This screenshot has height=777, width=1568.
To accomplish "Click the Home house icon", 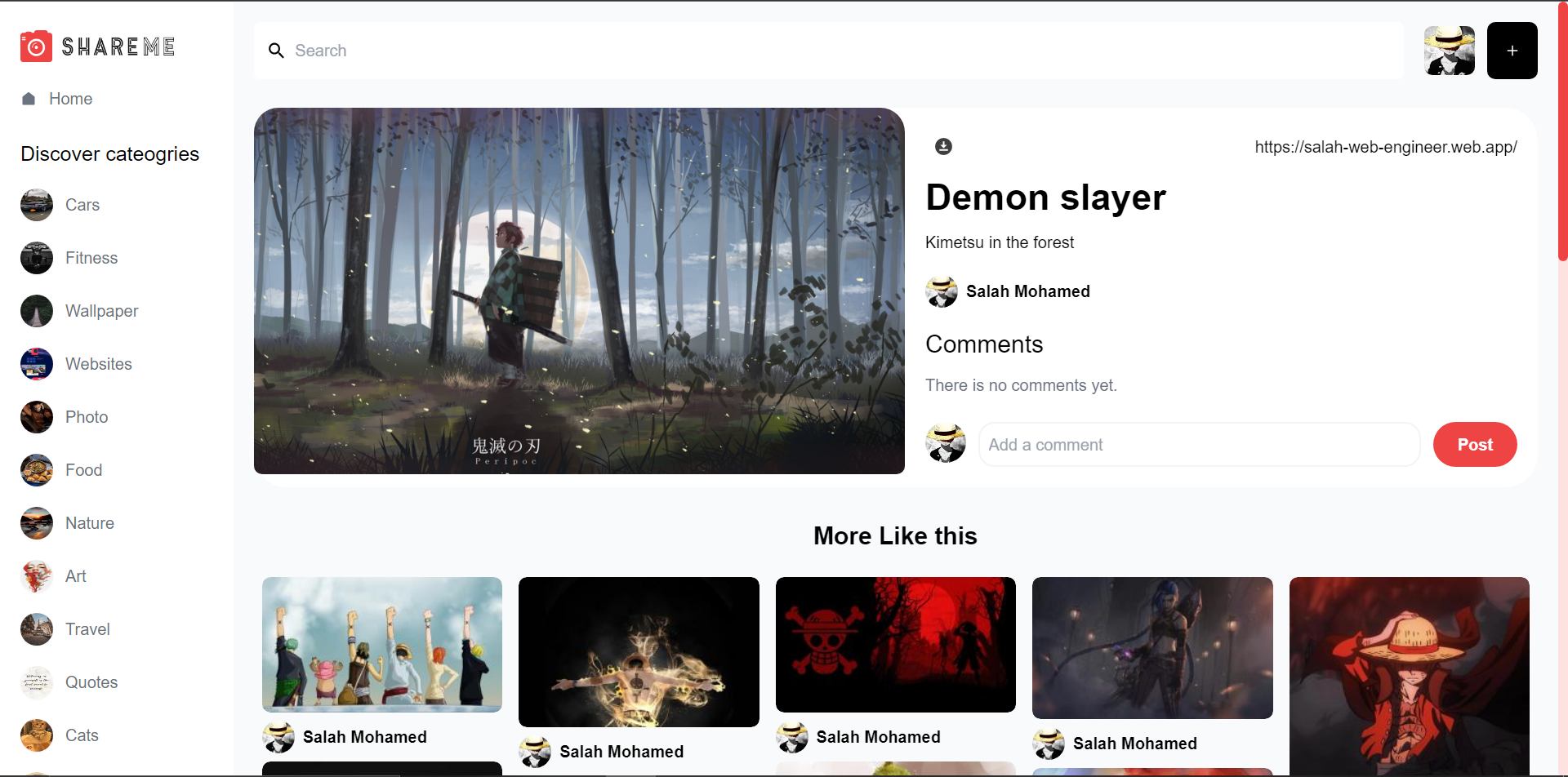I will (x=29, y=99).
